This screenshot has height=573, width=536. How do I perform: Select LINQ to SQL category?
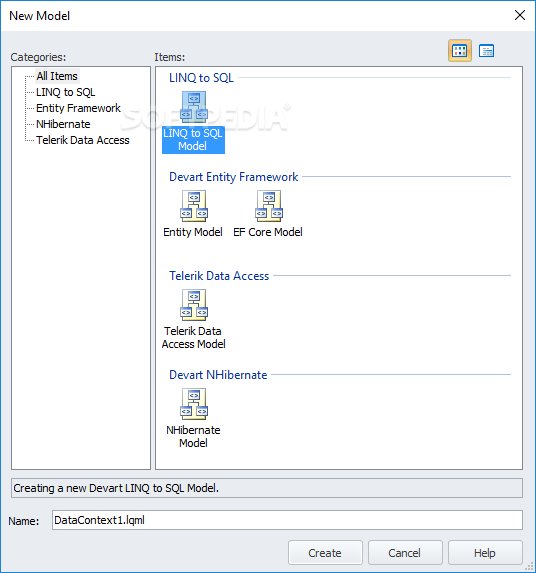(66, 92)
